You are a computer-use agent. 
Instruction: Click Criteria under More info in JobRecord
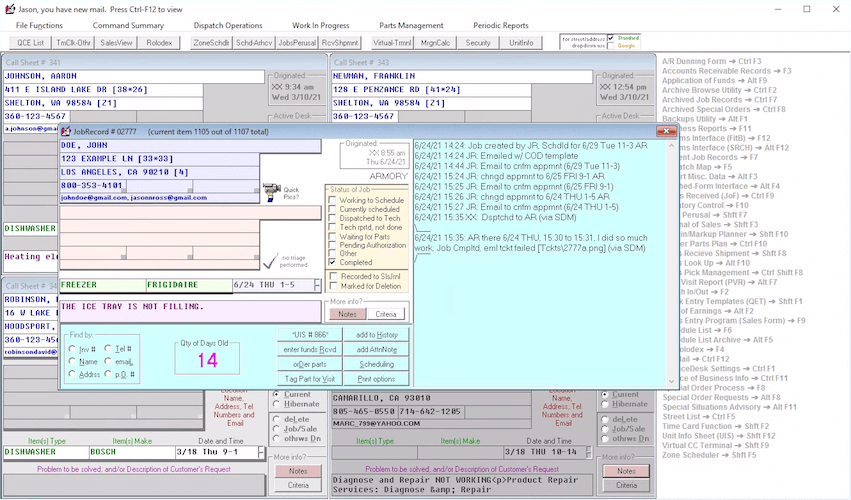386,314
